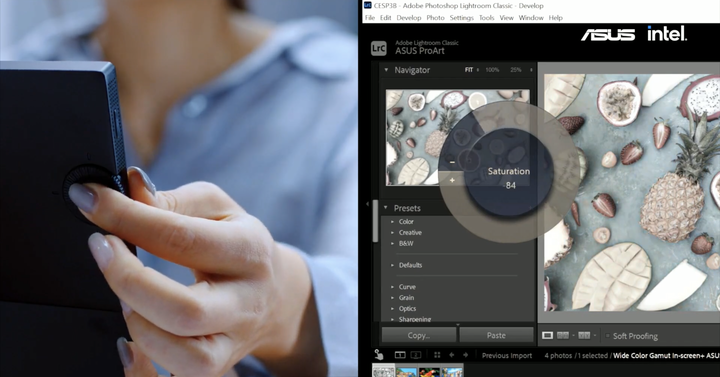
Task: Select the third filmstrip thumbnail with parrot
Action: click(429, 371)
